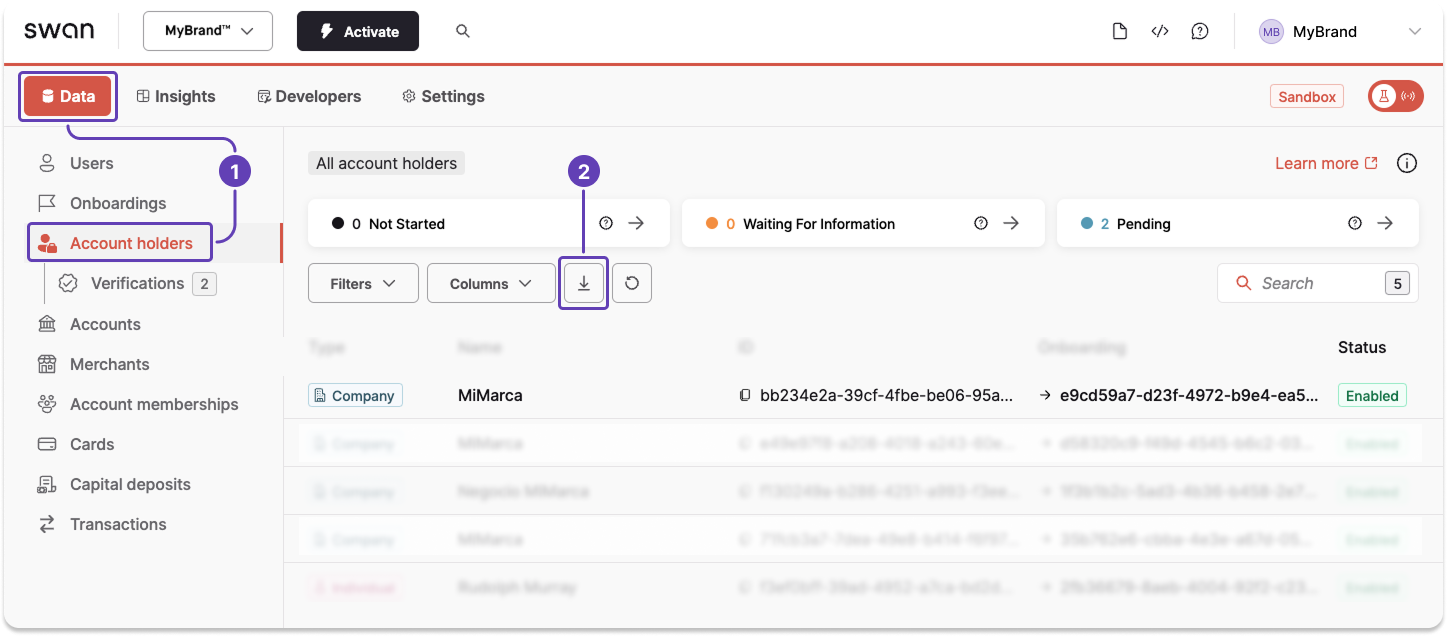Screen dimensions: 1447x636
Task: Toggle the sandbox mode switch in top right
Action: 1395,96
